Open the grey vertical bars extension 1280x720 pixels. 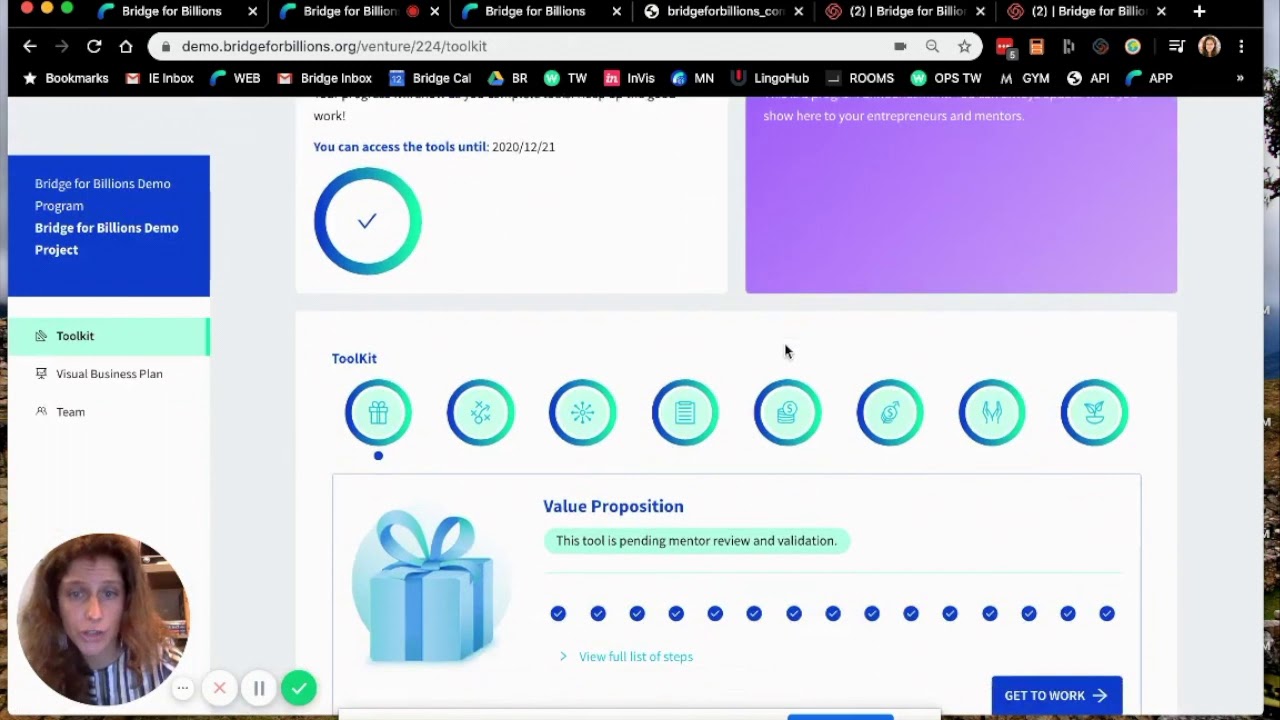click(x=1069, y=46)
